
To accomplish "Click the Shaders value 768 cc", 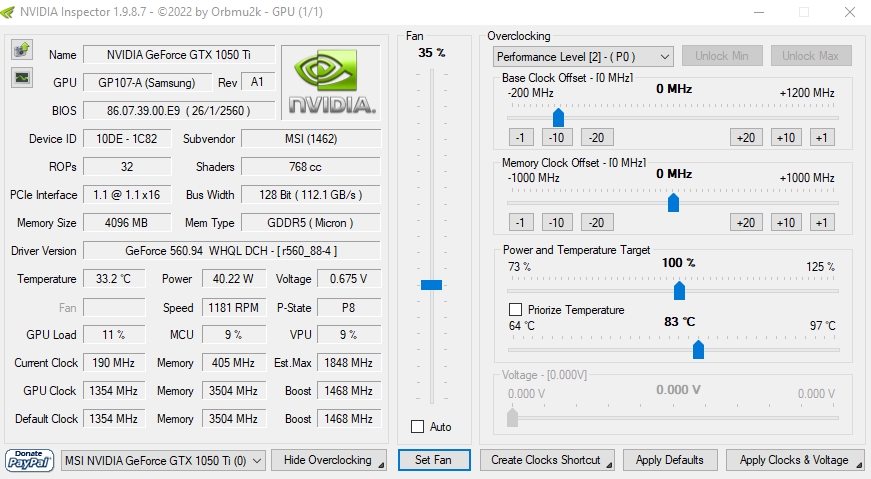I will pyautogui.click(x=311, y=167).
